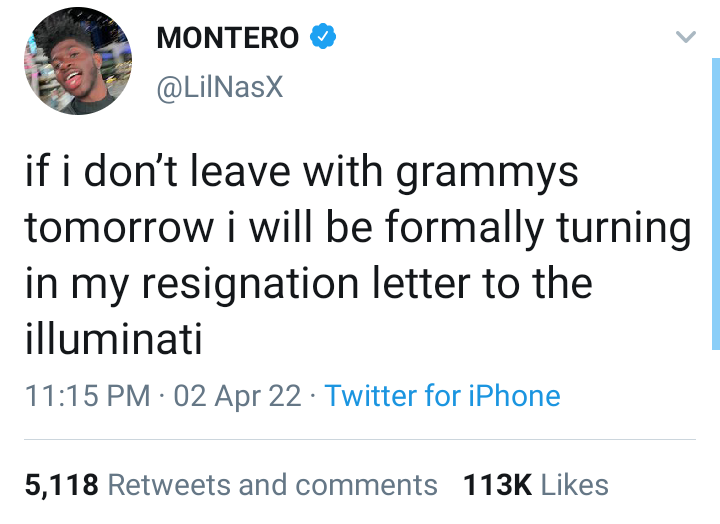Image resolution: width=720 pixels, height=524 pixels.
Task: Open the tweet options chevron menu
Action: pos(685,38)
